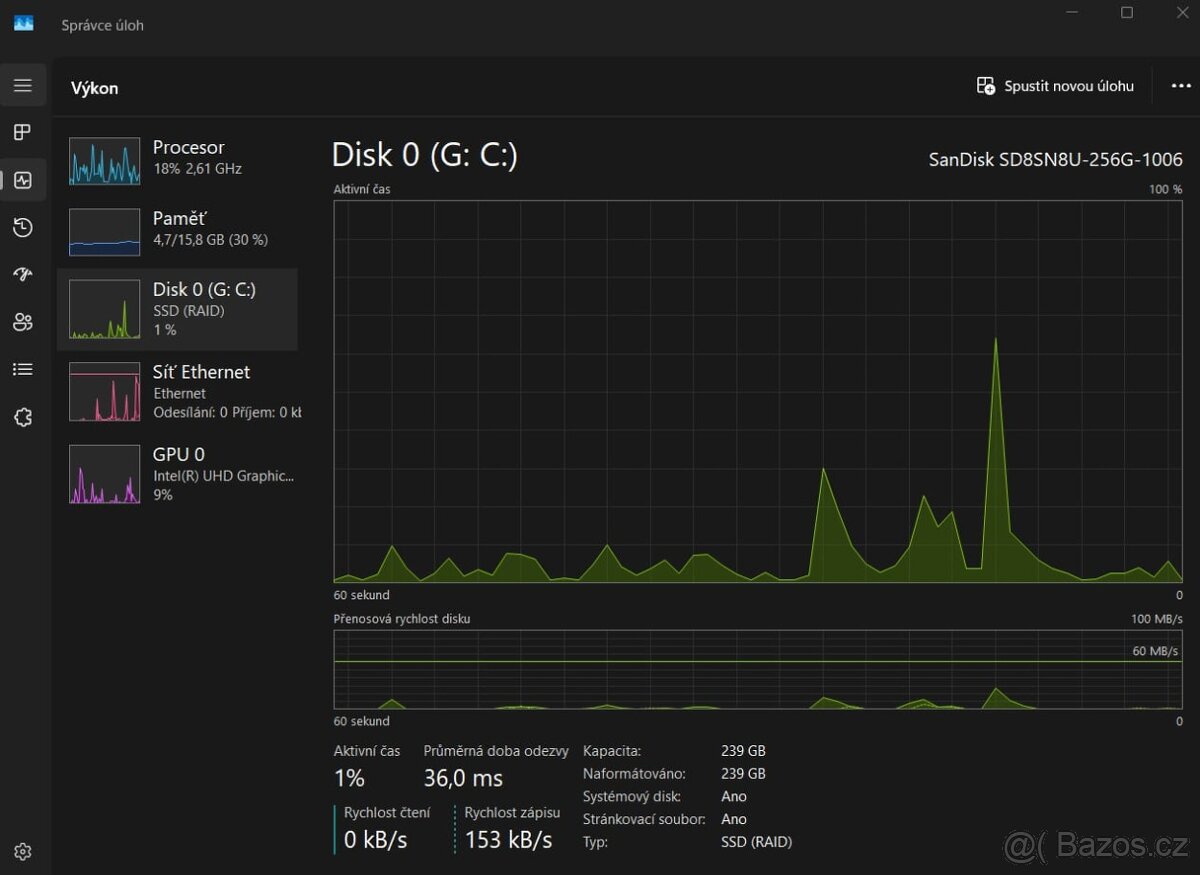Screen dimensions: 1200x875
Task: Select Disk 0 (G: C:) entry
Action: tap(177, 309)
